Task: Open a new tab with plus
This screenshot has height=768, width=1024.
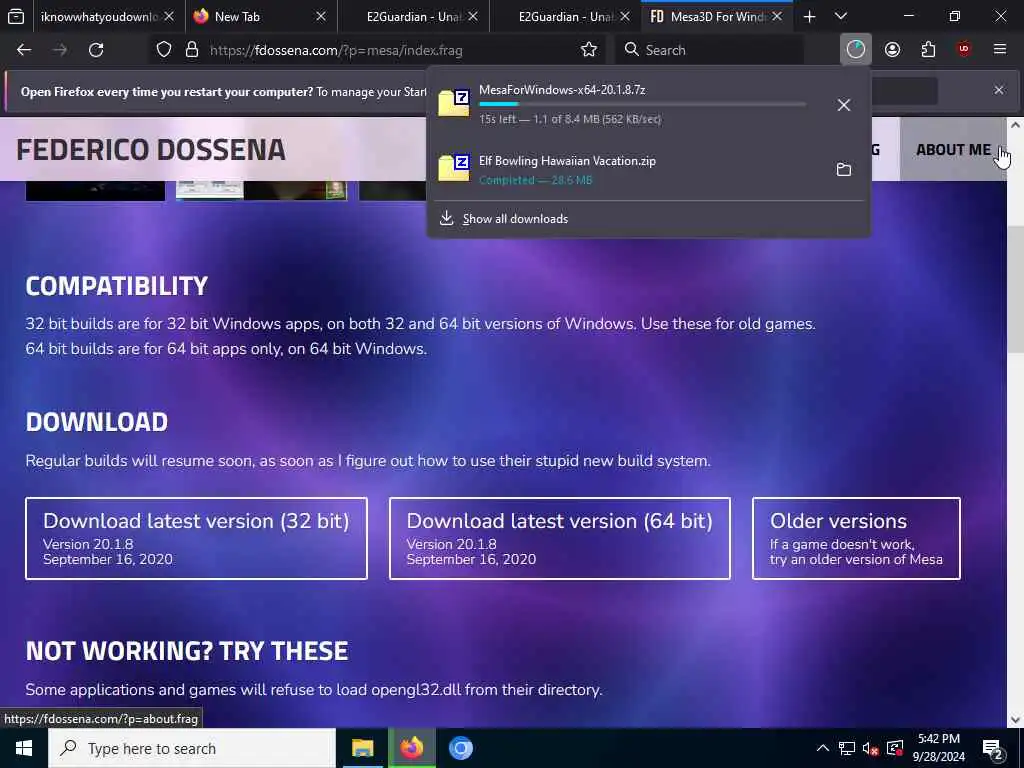Action: (809, 17)
